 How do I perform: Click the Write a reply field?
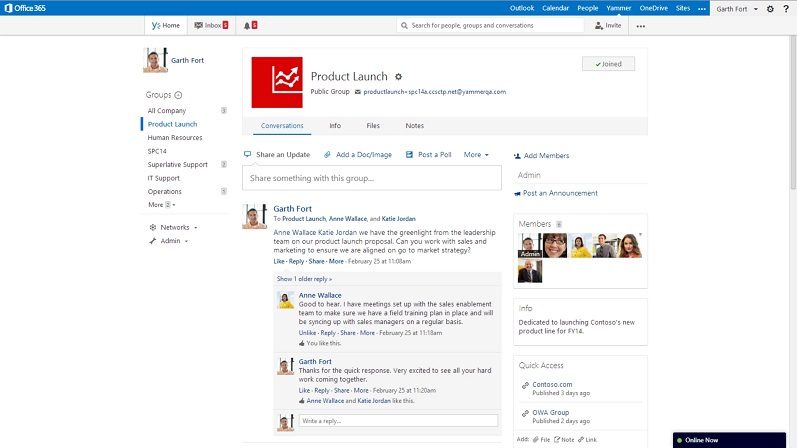coord(398,421)
